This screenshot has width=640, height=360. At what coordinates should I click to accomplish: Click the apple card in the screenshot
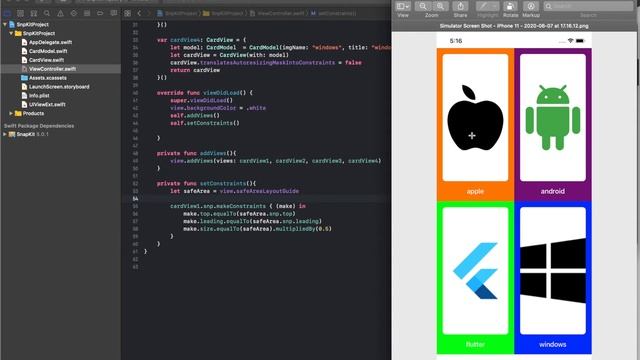click(x=475, y=124)
